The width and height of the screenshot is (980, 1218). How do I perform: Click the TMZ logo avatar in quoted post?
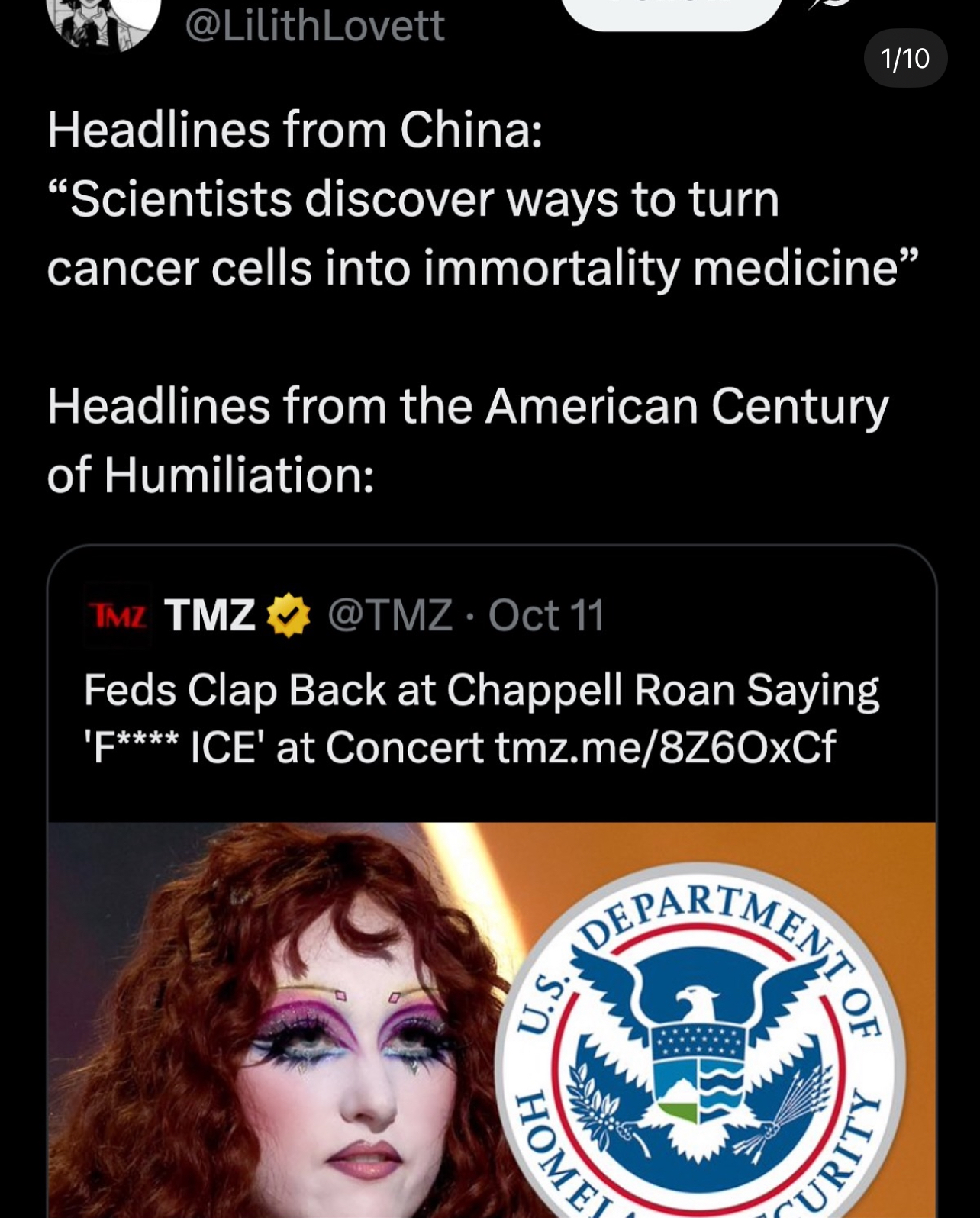pos(118,615)
